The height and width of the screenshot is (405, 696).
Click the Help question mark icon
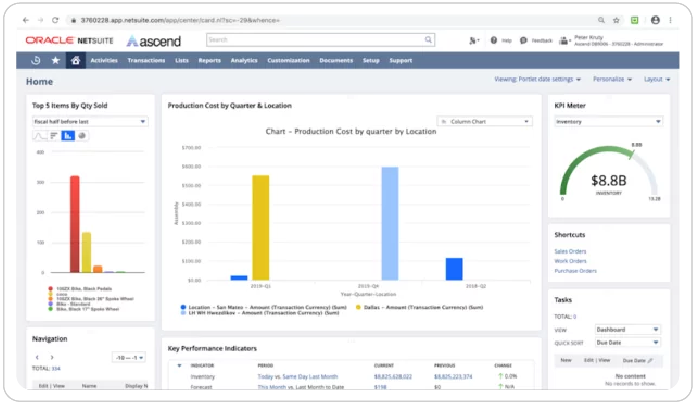click(x=494, y=40)
